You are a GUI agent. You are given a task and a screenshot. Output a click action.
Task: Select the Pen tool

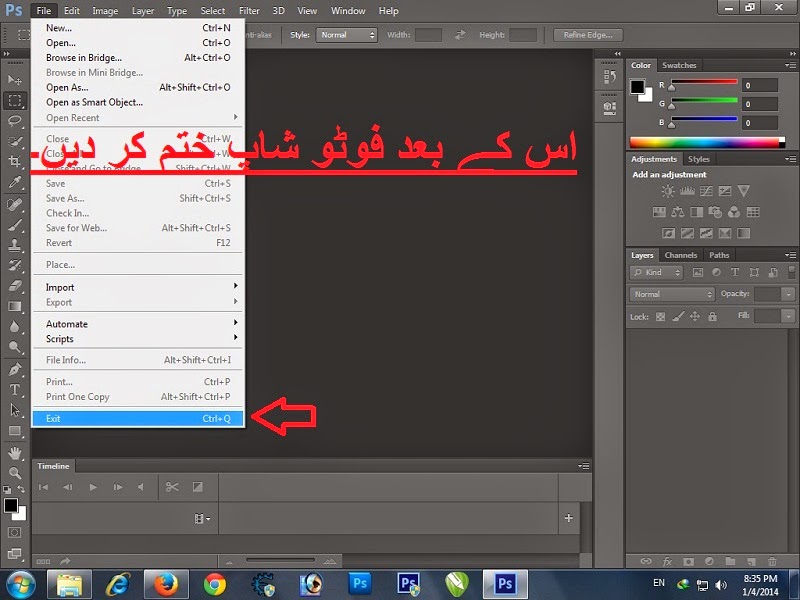(x=15, y=369)
